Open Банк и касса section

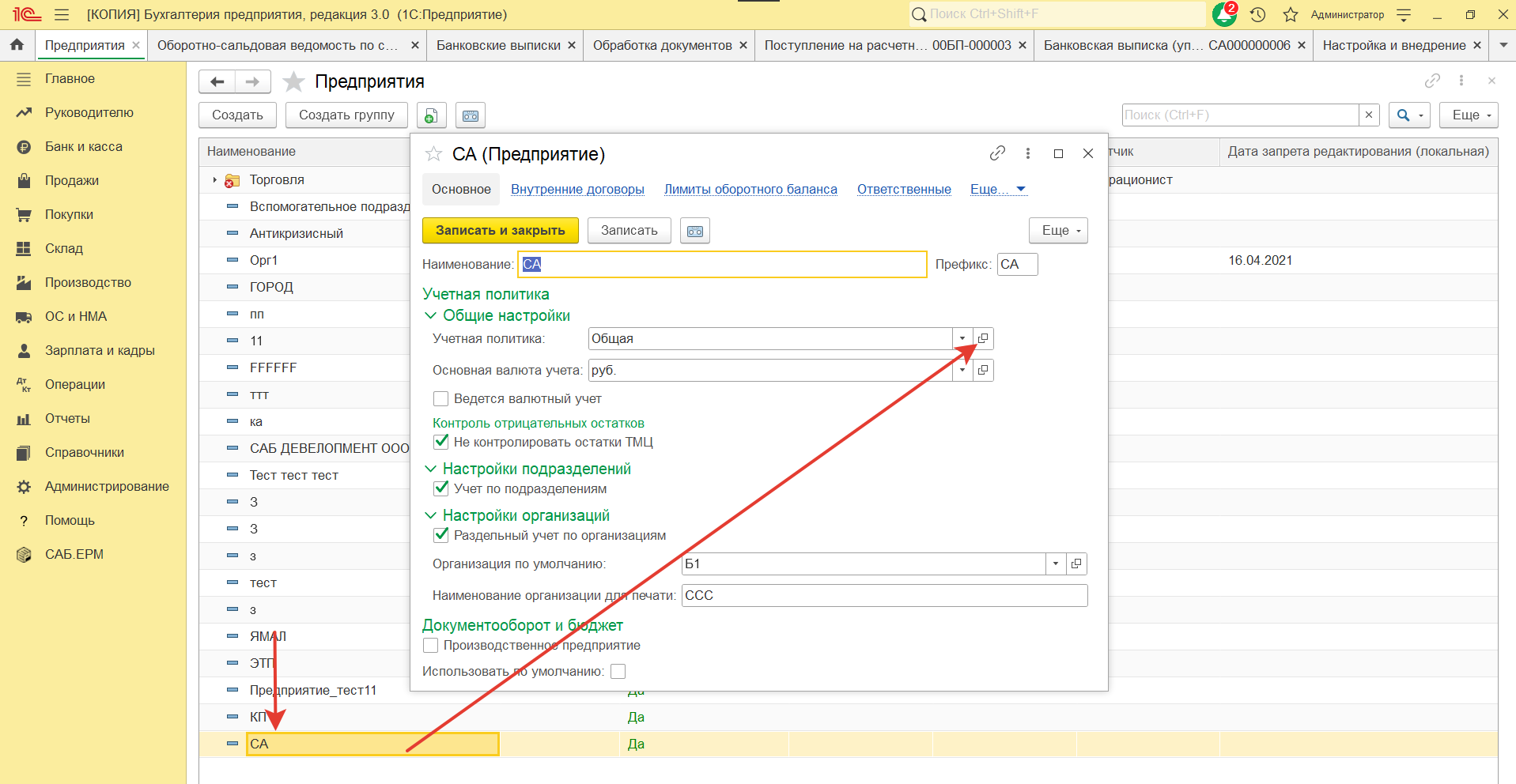click(83, 146)
